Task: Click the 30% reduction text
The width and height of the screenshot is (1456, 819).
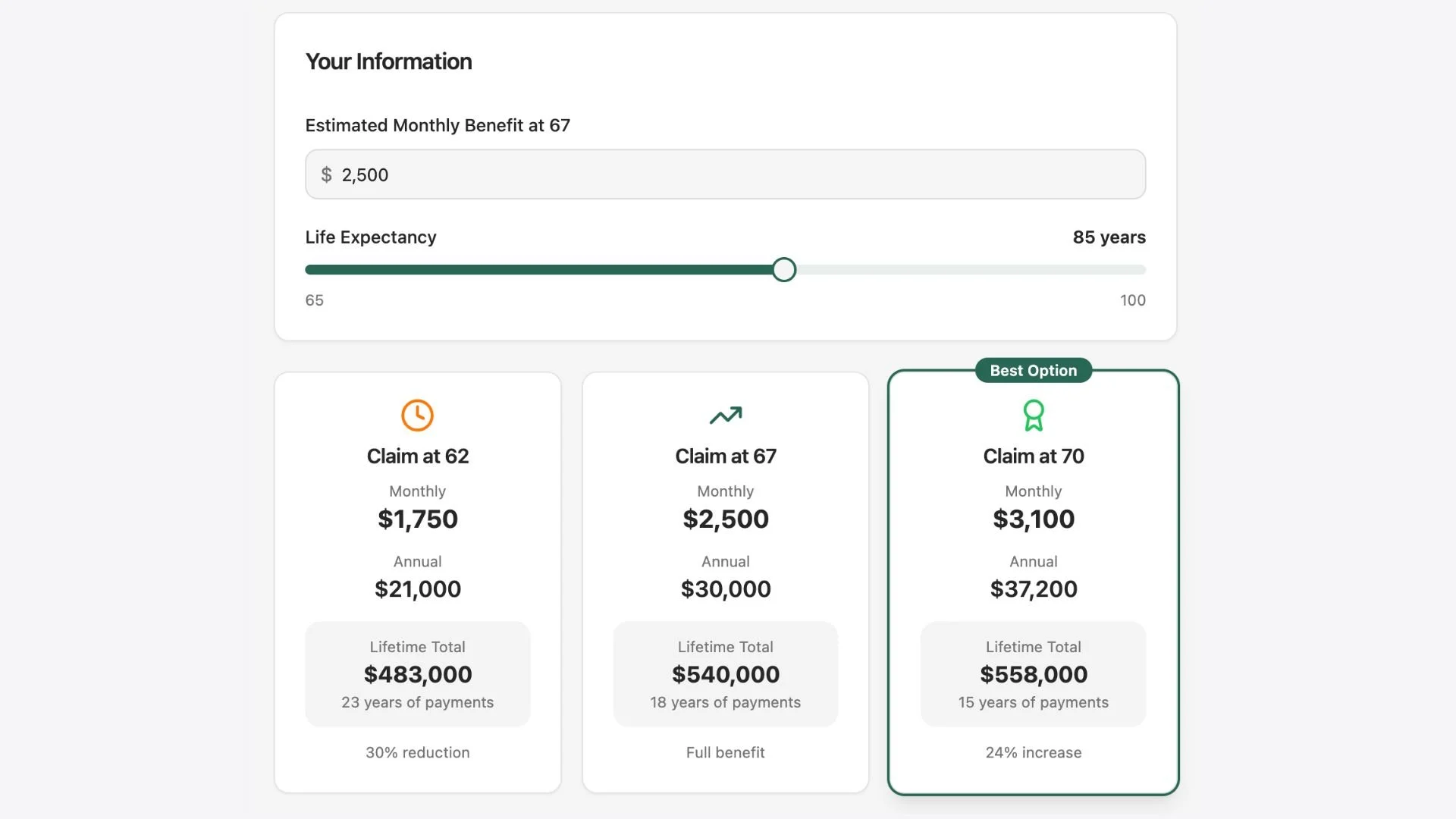Action: 417,752
